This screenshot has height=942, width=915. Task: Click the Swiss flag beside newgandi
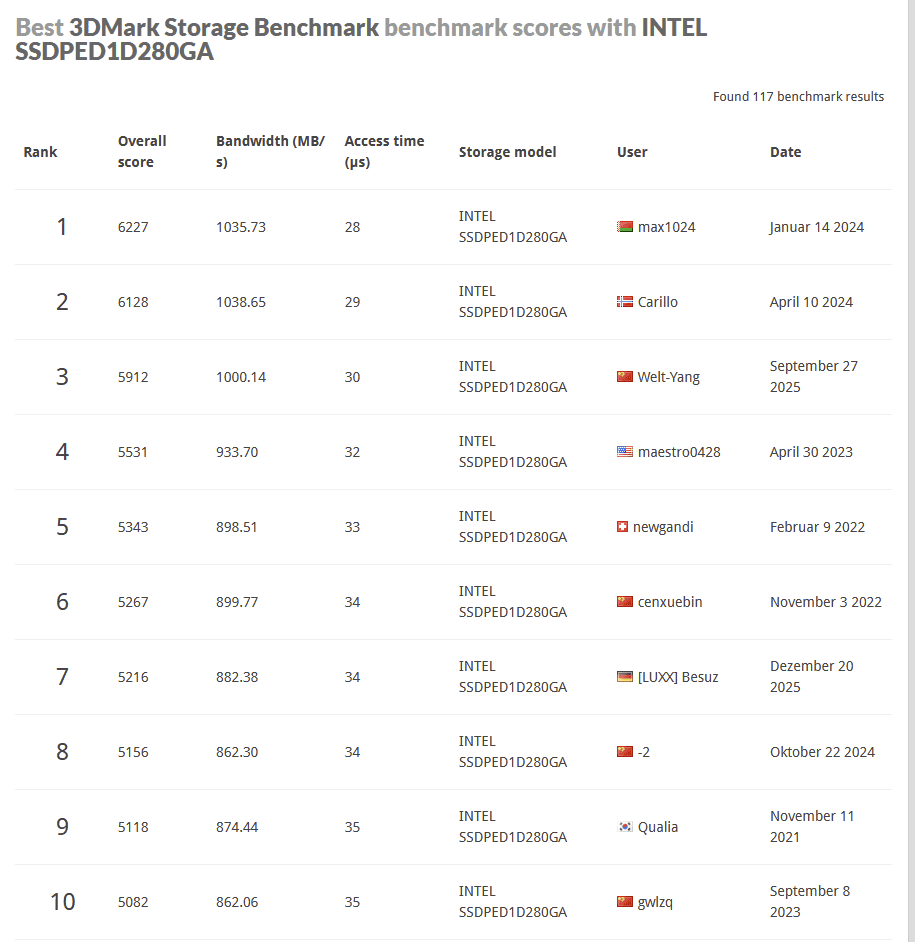[x=623, y=527]
